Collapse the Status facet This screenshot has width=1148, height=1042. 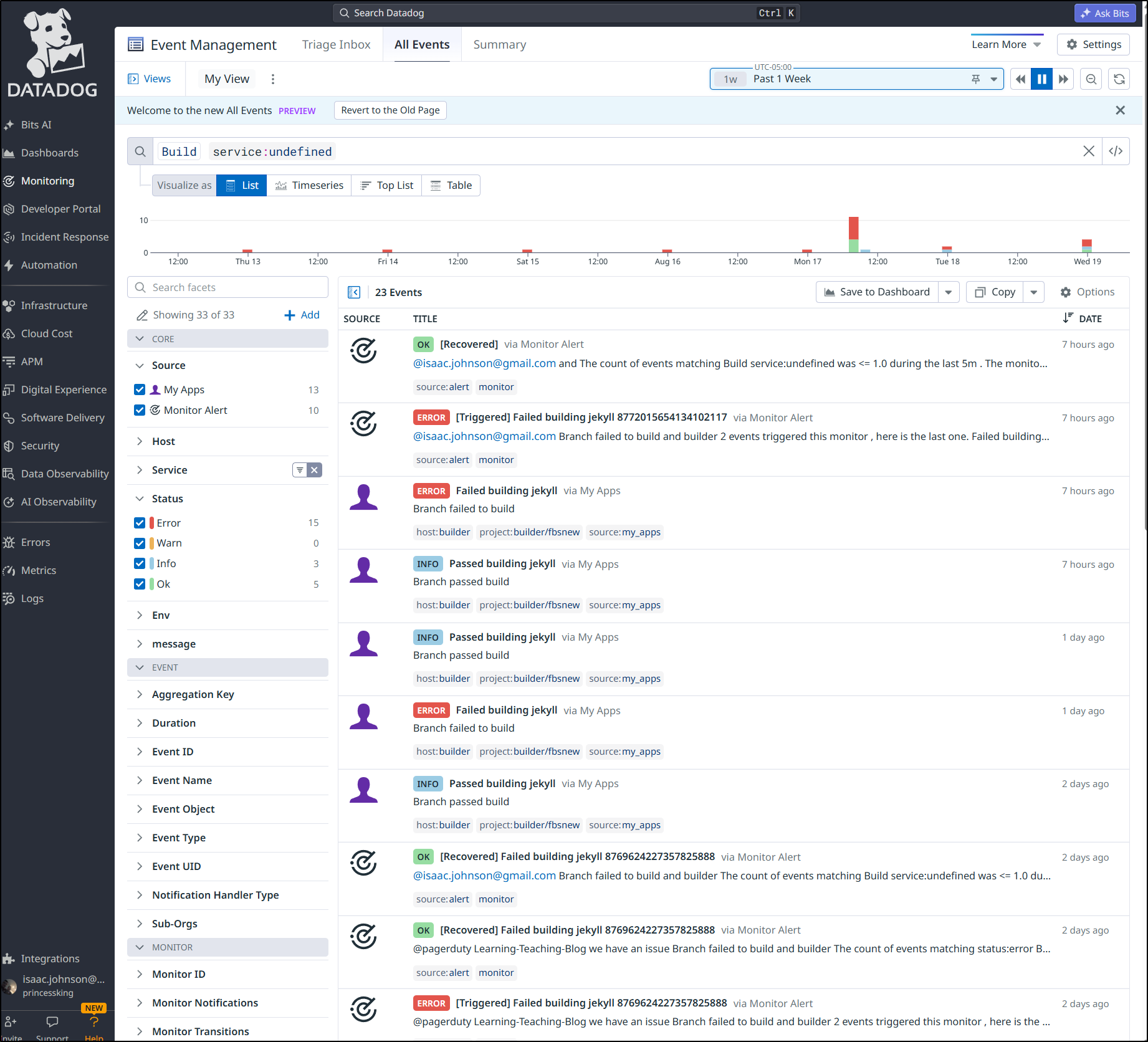tap(140, 499)
